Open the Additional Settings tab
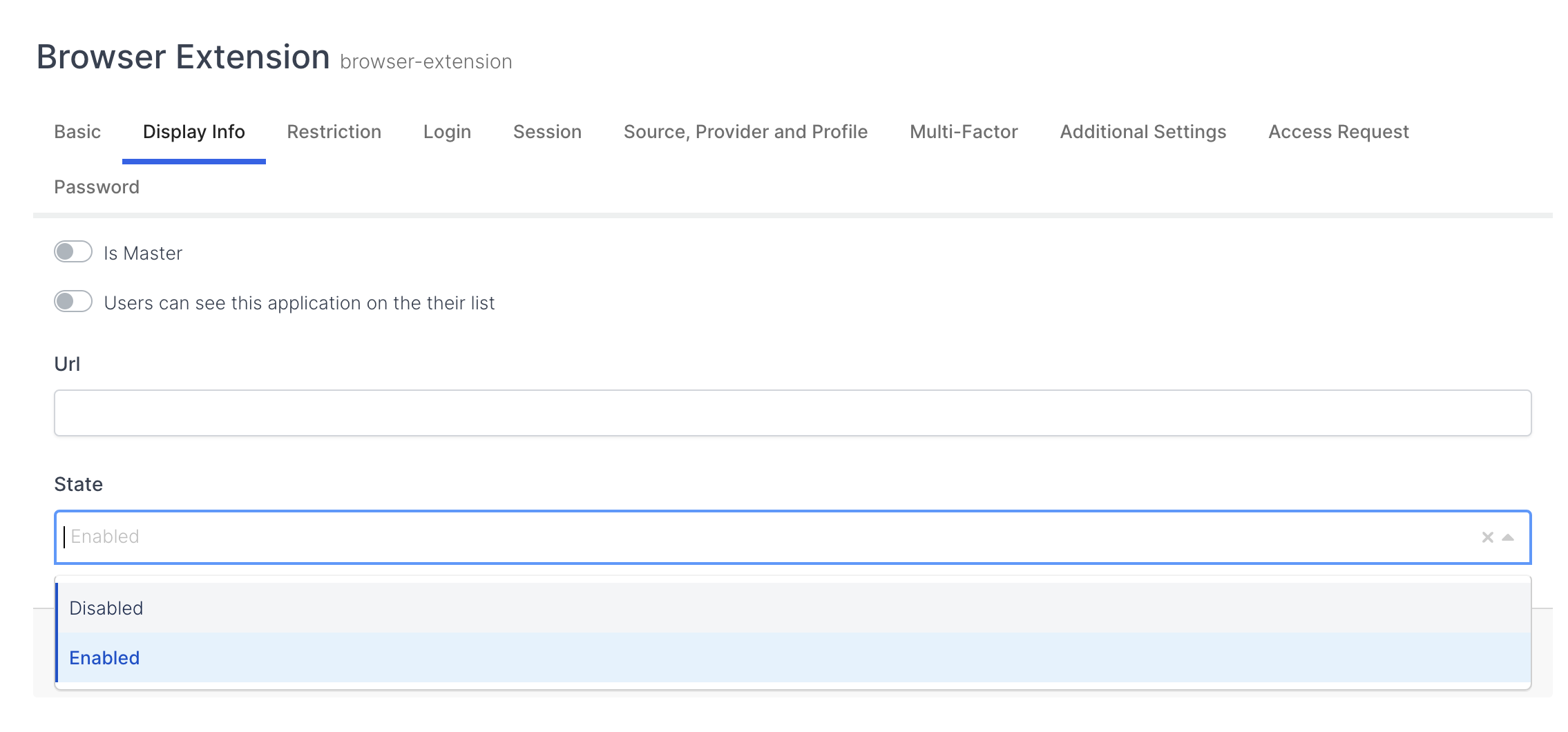 tap(1143, 132)
